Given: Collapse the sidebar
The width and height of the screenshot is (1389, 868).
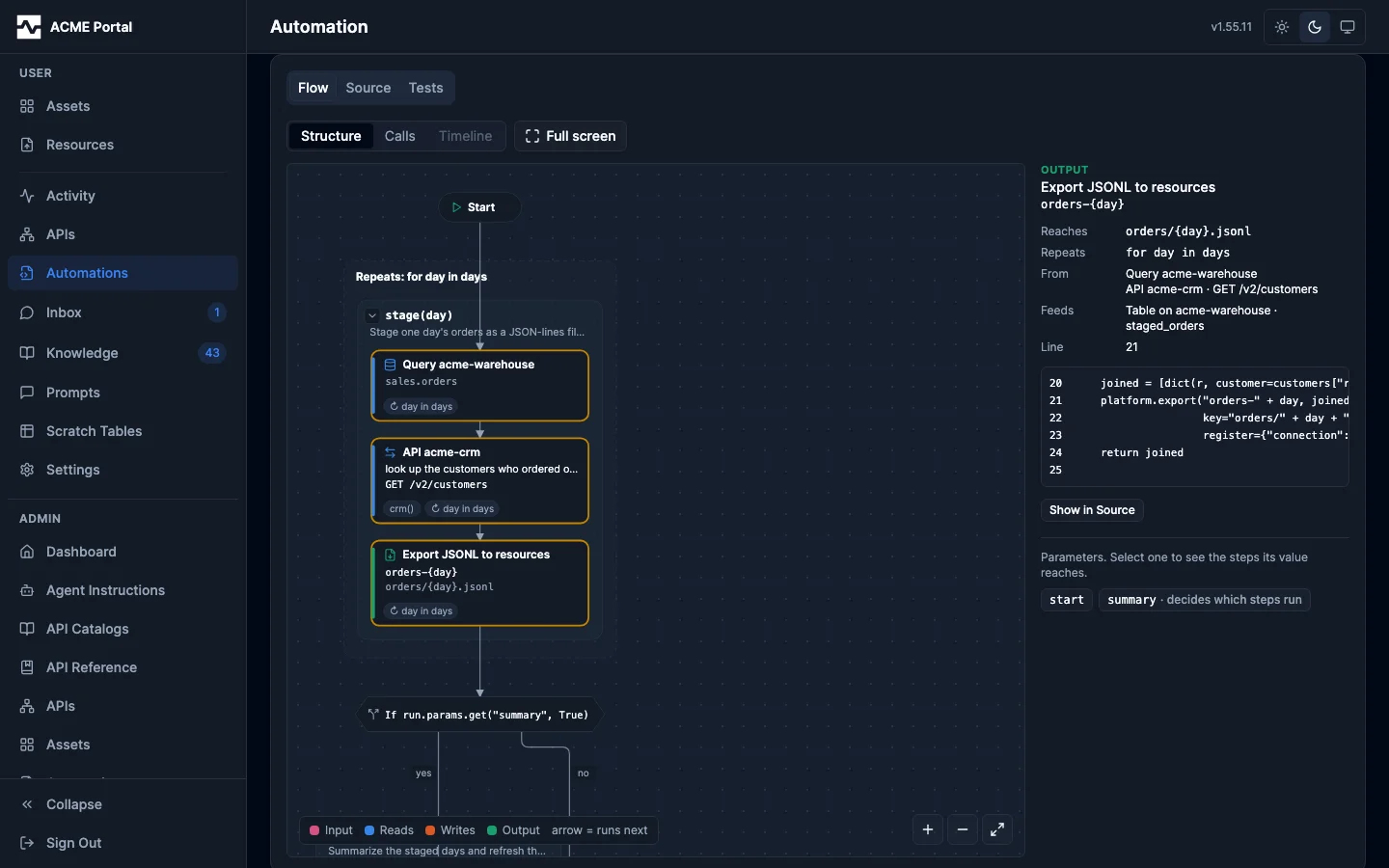Looking at the screenshot, I should click(123, 804).
